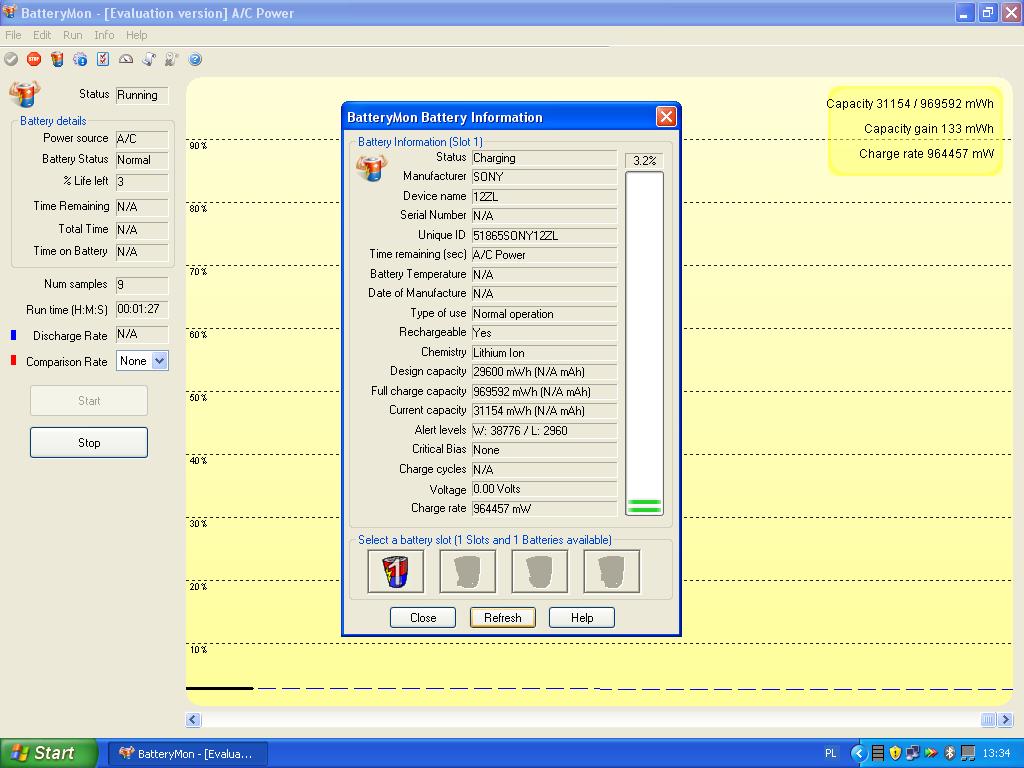Viewport: 1024px width, 768px height.
Task: Click the blue Discharge Rate color marker
Action: [x=13, y=335]
